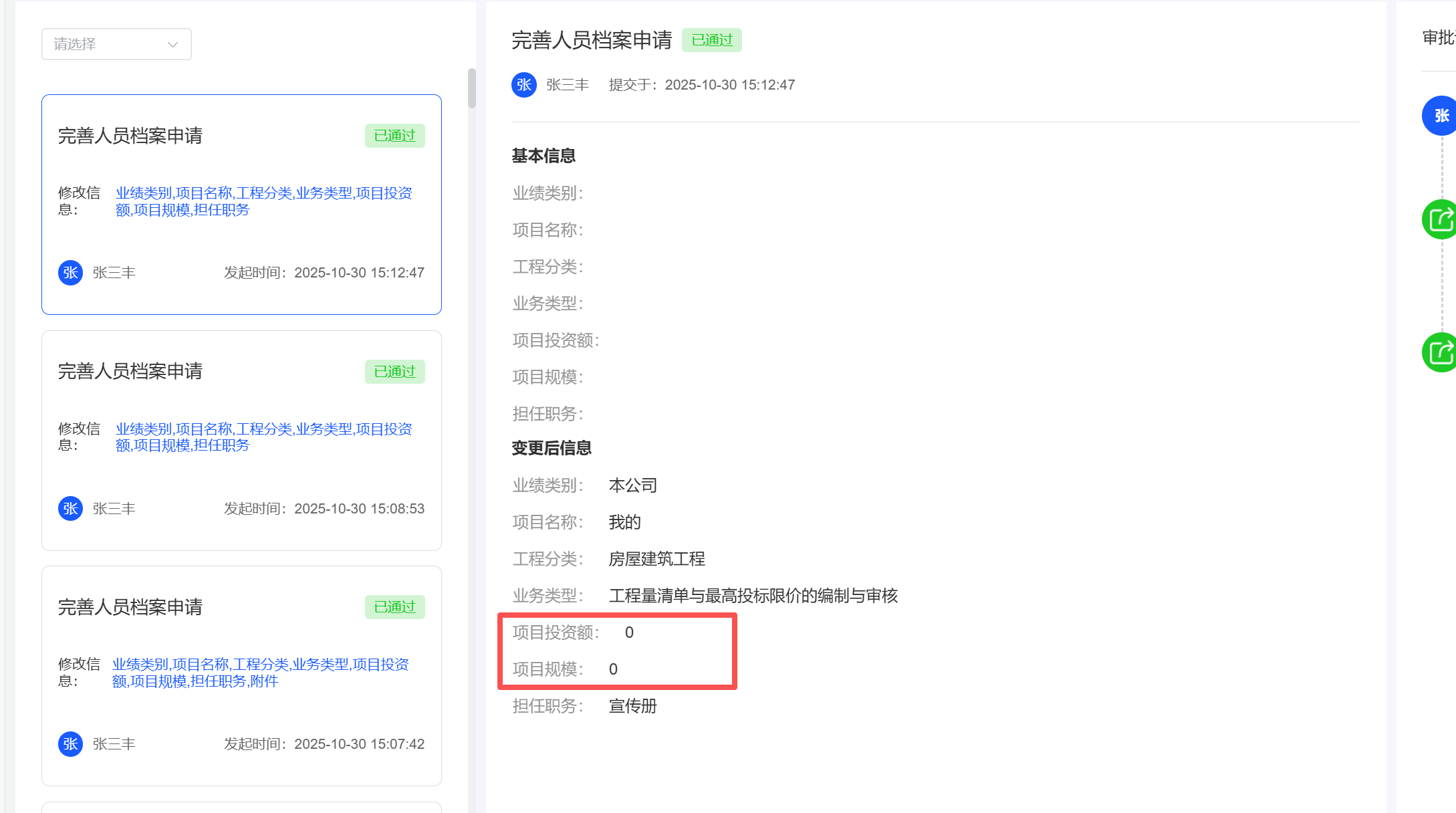Viewport: 1456px width, 813px height.
Task: Click the chevron arrow in 请选择 dropdown
Action: [172, 45]
